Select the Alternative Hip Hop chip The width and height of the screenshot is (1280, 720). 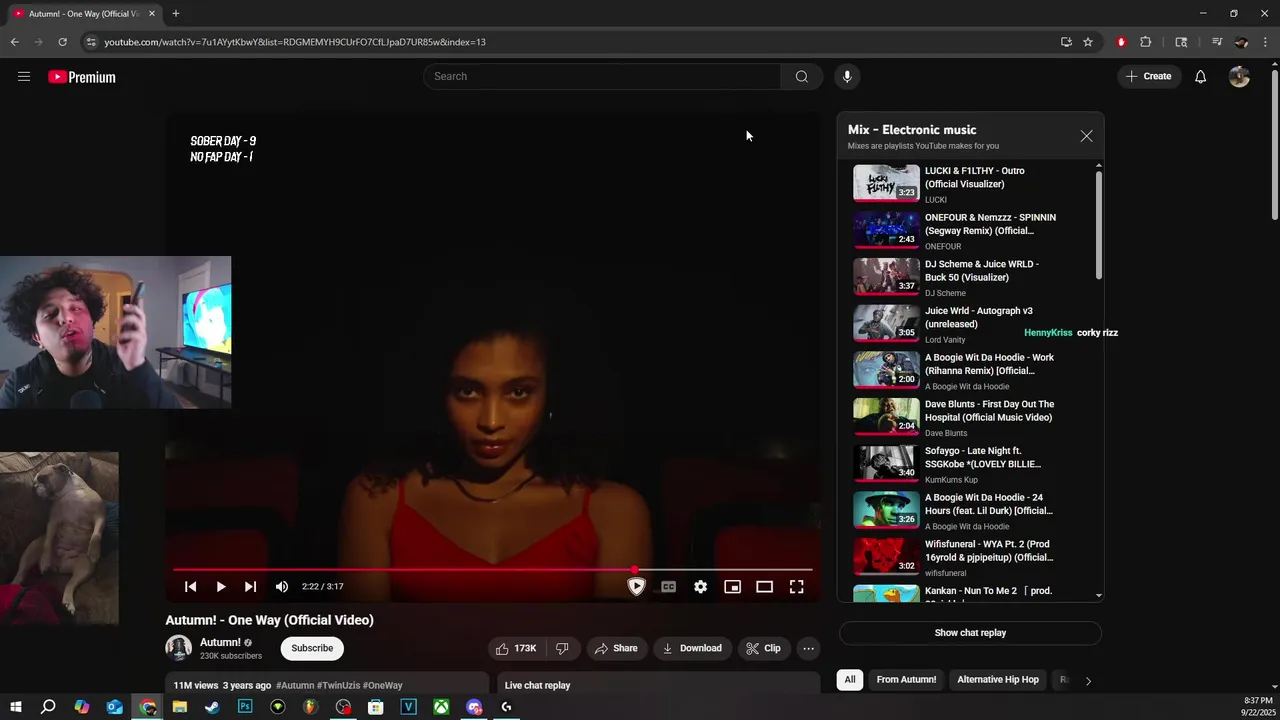click(x=998, y=680)
